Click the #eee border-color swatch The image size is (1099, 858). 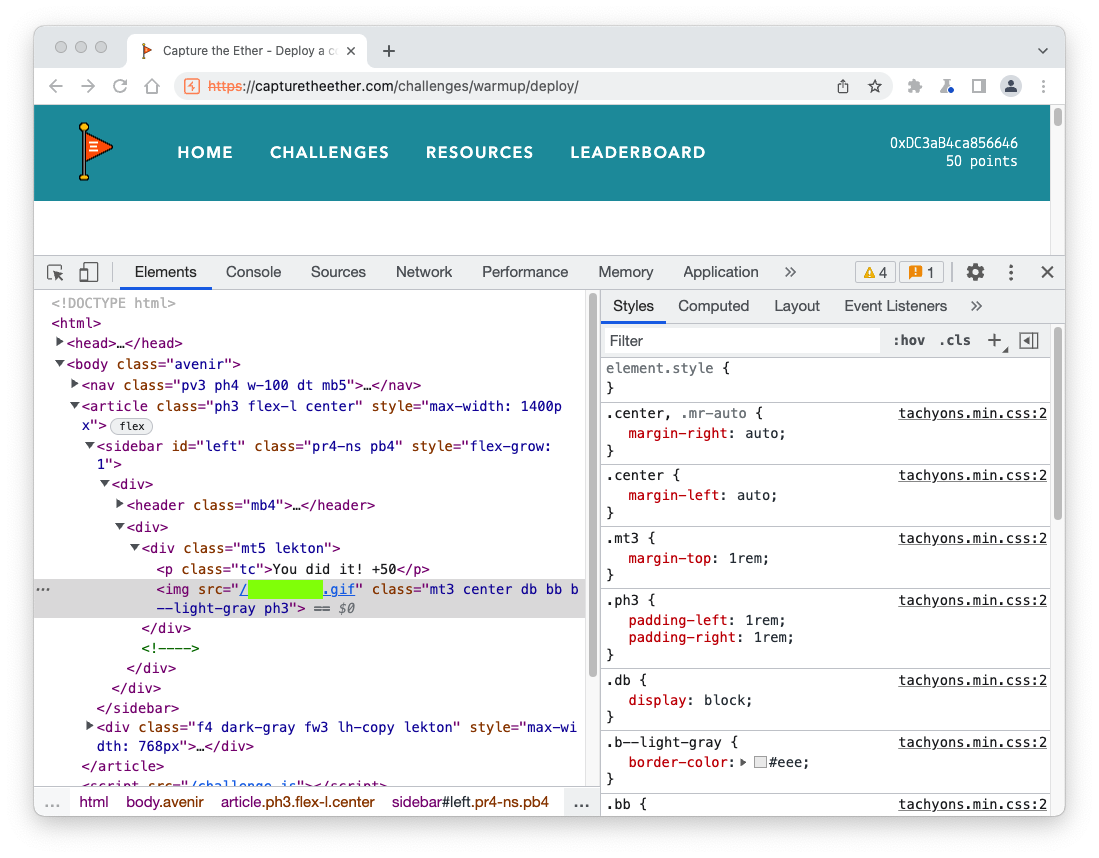[x=760, y=762]
